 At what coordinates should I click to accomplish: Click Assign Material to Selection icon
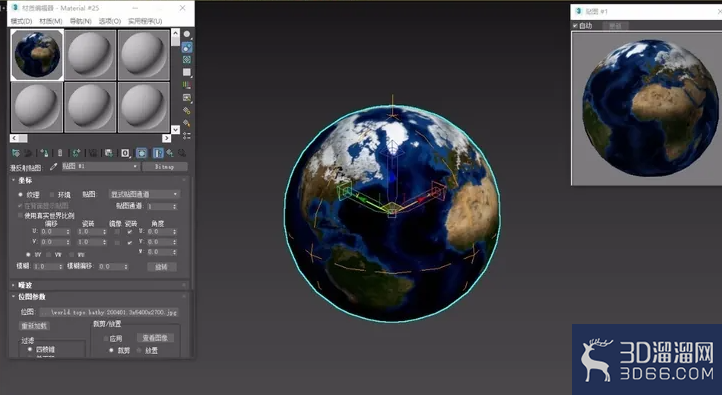point(44,153)
